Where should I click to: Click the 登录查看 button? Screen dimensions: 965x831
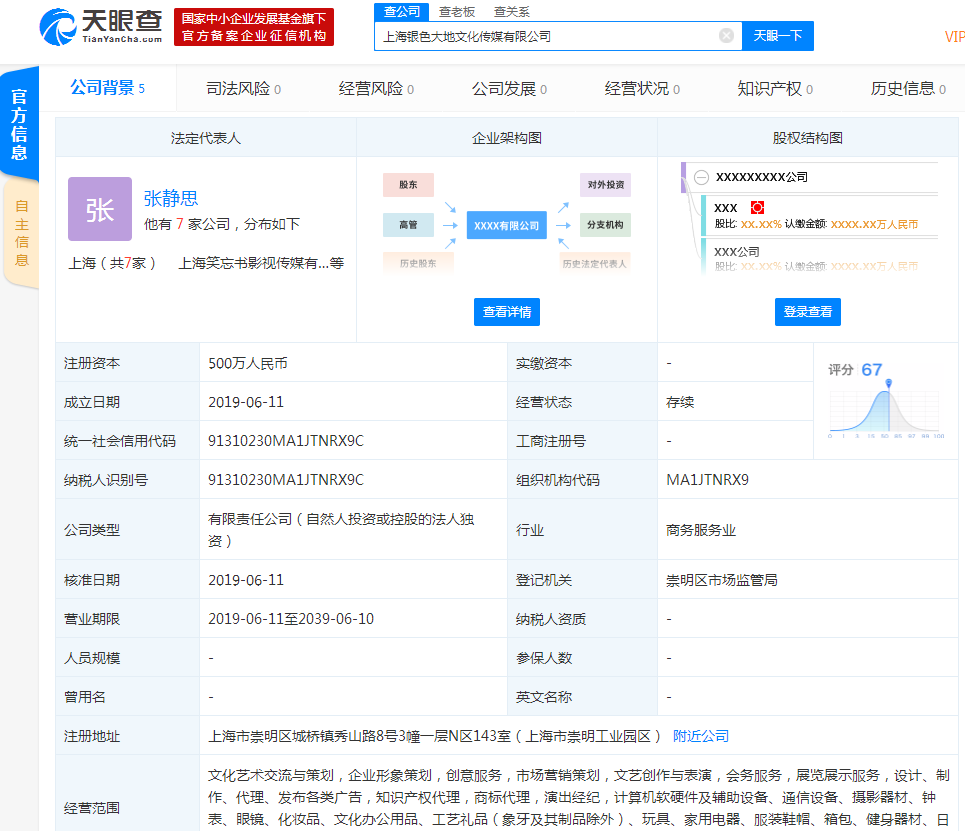[x=807, y=312]
